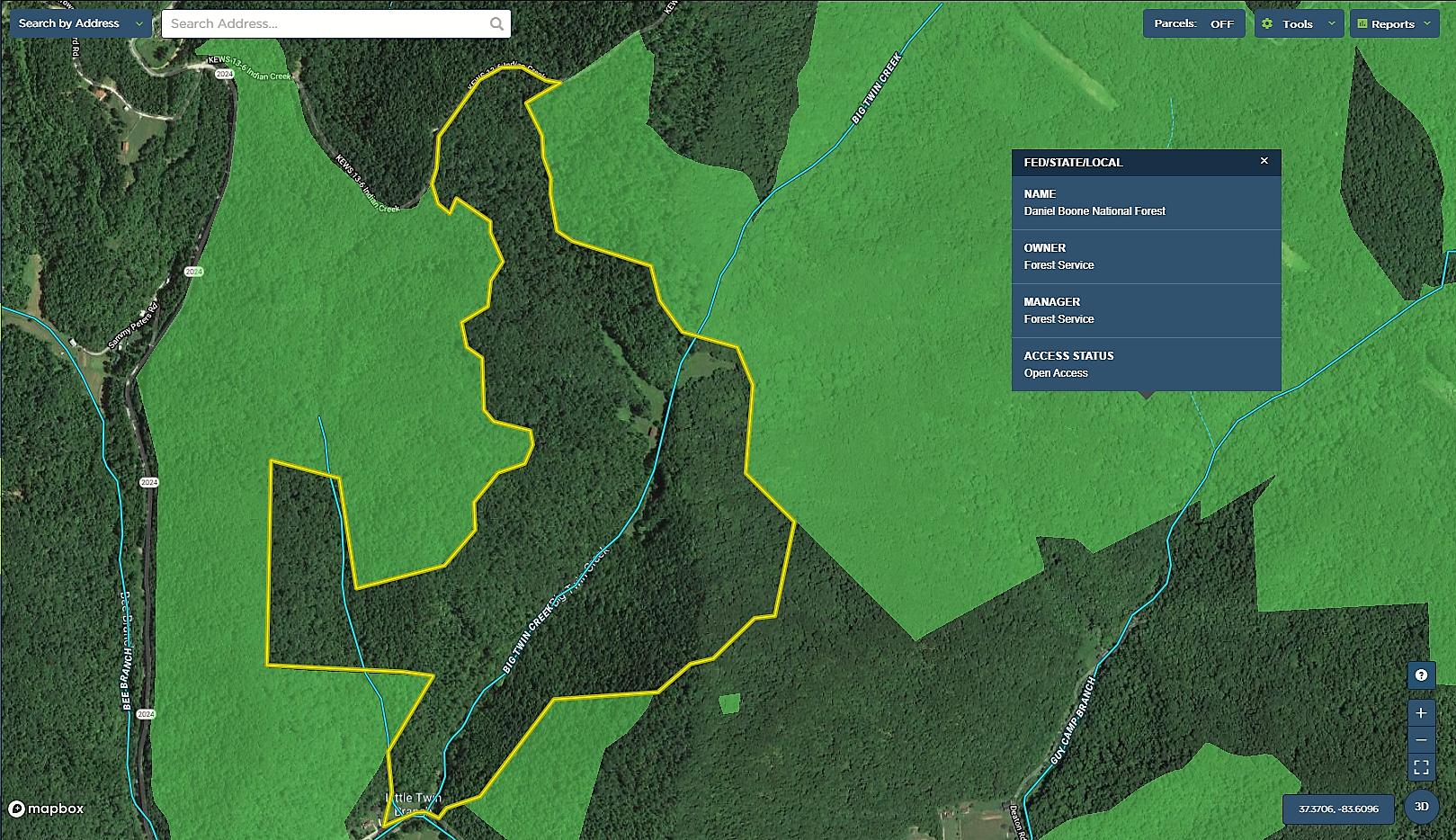Close the Fed/State/Local info popup

(x=1264, y=161)
